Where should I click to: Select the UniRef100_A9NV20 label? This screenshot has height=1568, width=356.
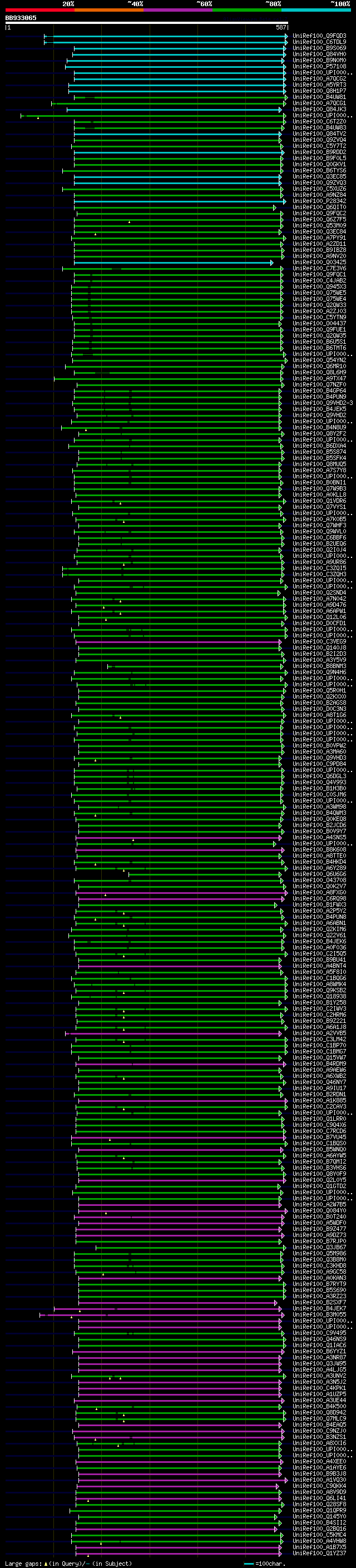319,256
